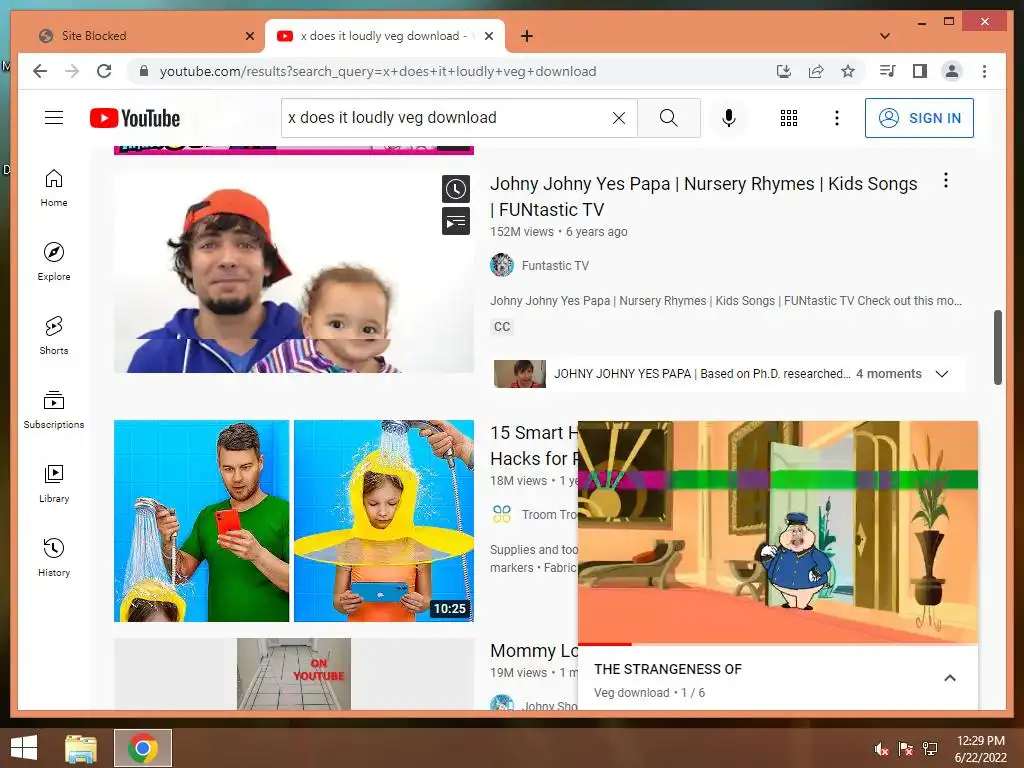Bookmark this page with the star
The width and height of the screenshot is (1024, 768).
(848, 71)
